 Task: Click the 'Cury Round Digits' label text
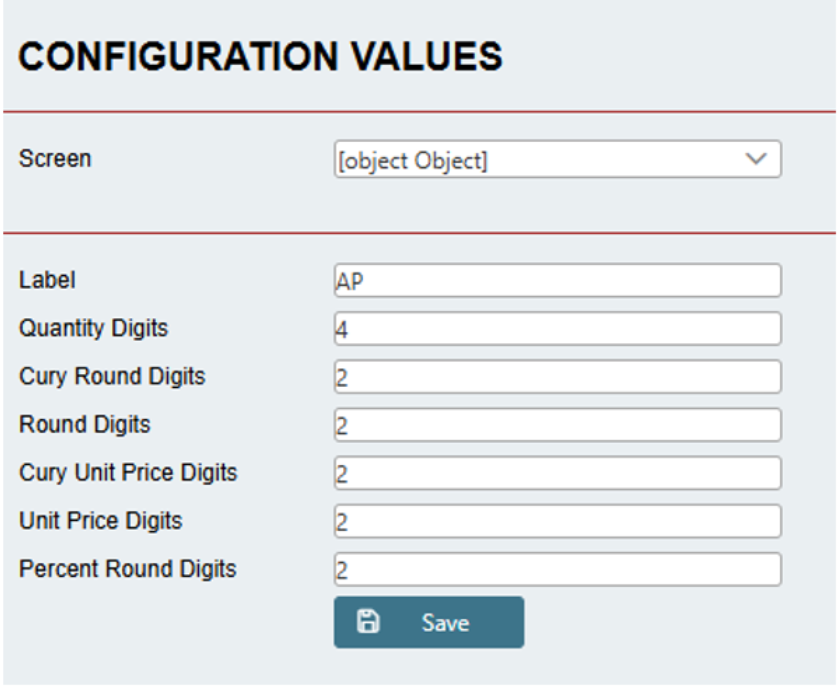(x=112, y=376)
